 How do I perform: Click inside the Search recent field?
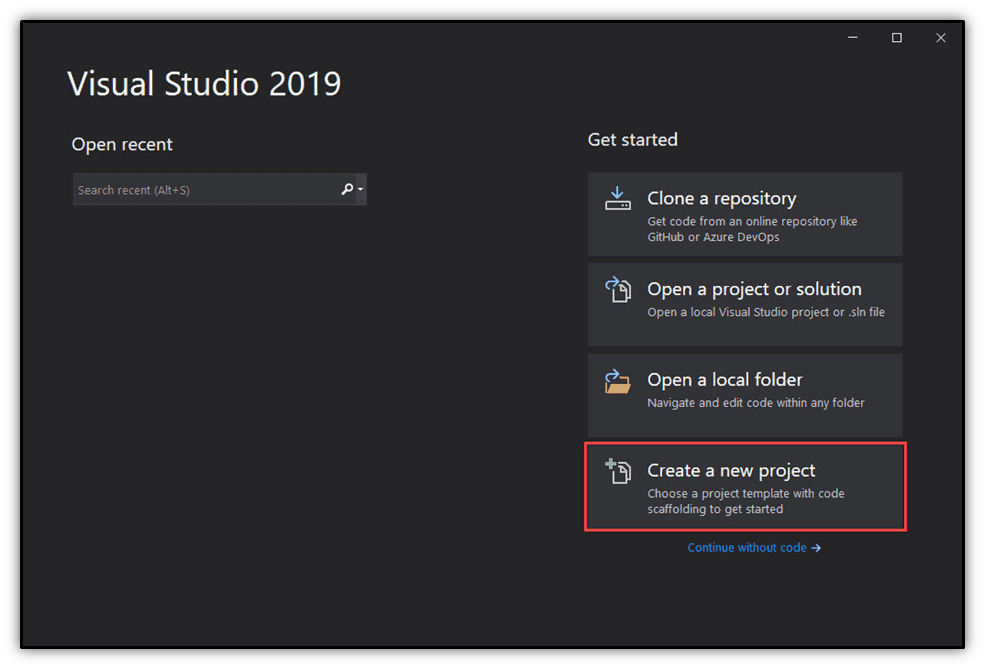pyautogui.click(x=200, y=189)
